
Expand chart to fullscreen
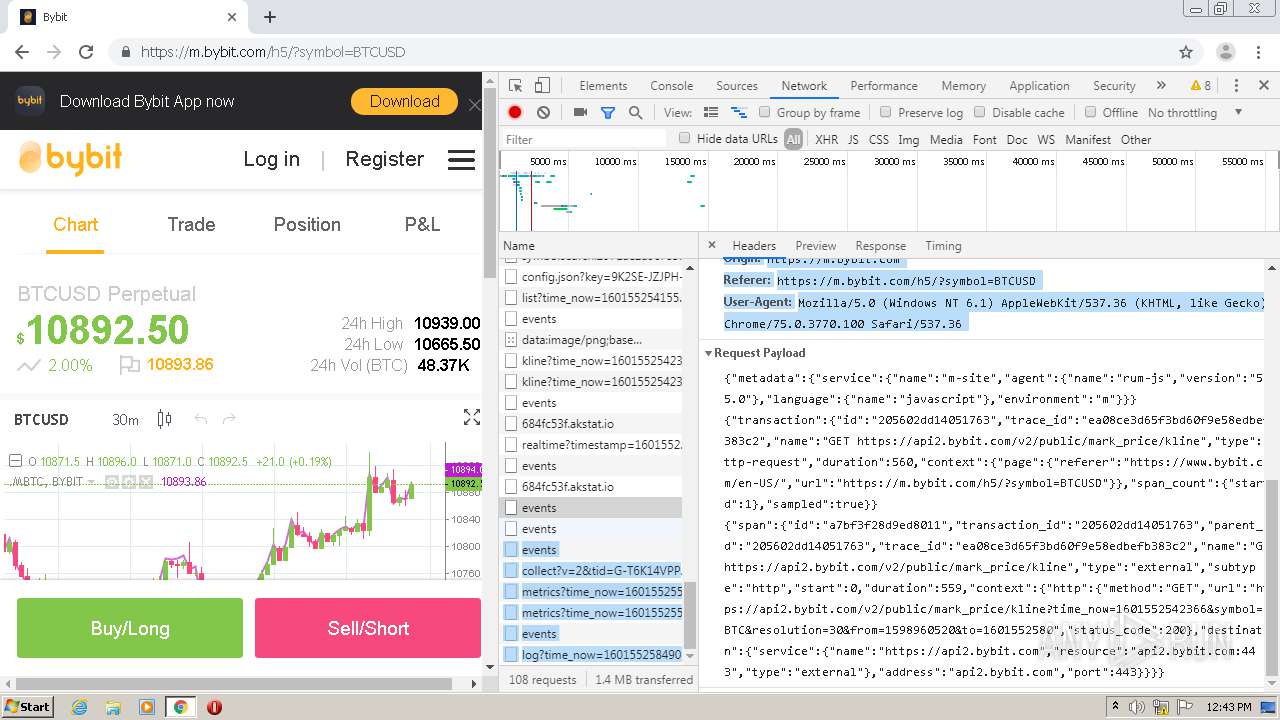472,418
